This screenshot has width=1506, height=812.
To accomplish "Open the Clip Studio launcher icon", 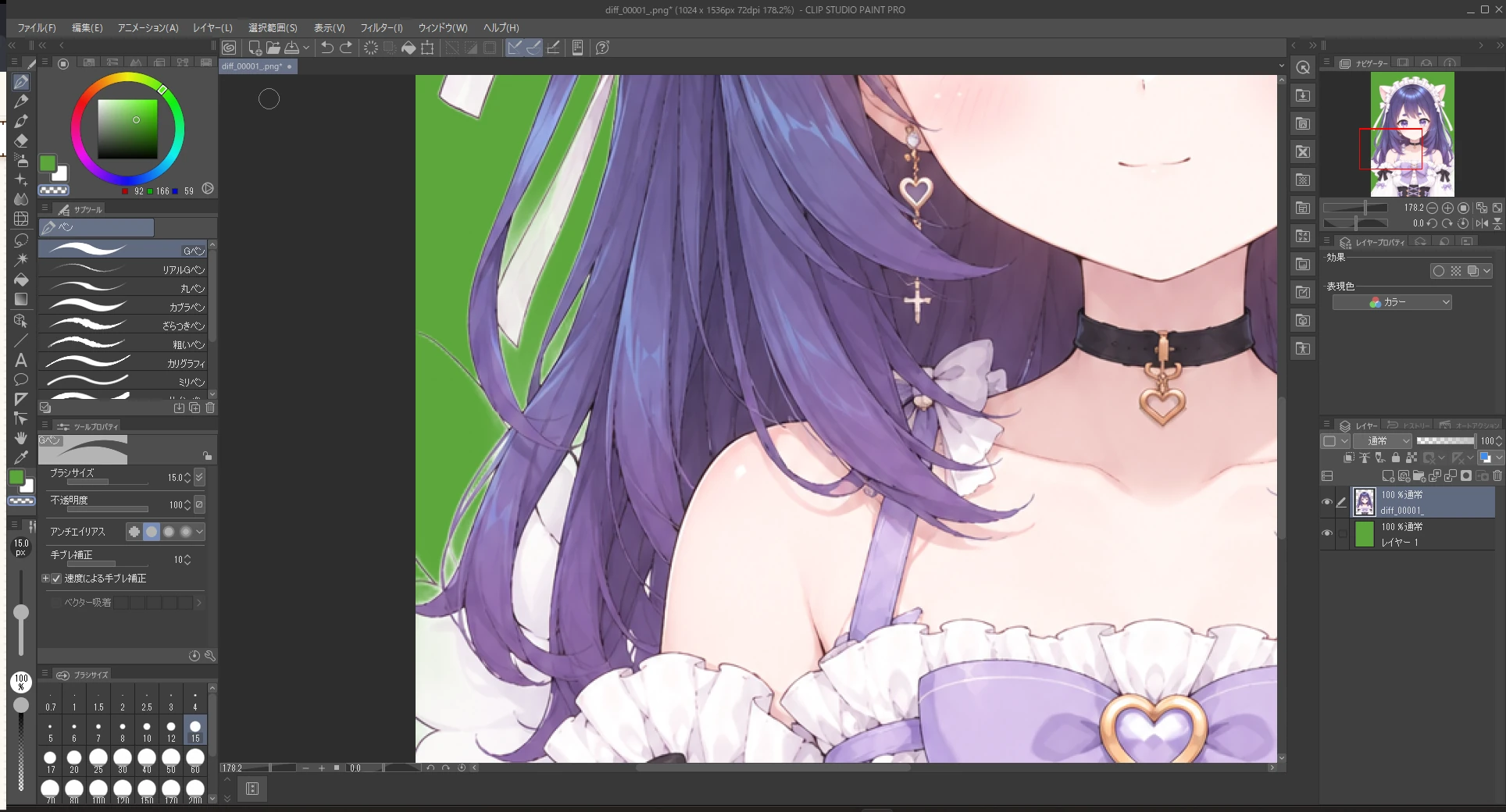I will [229, 48].
